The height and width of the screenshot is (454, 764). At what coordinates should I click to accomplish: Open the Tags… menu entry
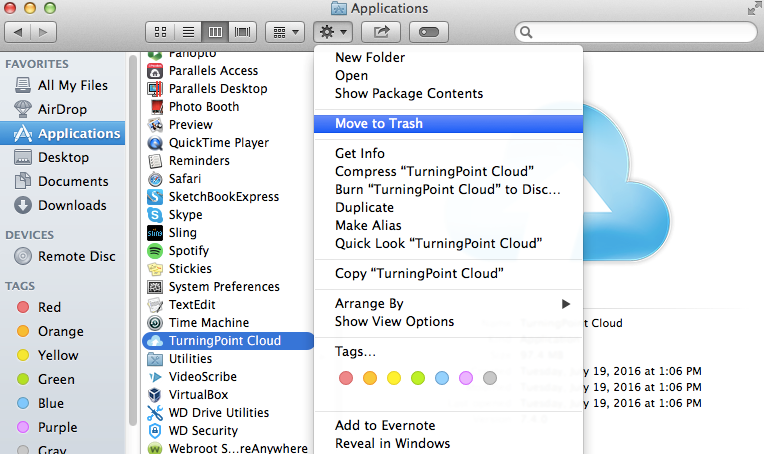448,352
